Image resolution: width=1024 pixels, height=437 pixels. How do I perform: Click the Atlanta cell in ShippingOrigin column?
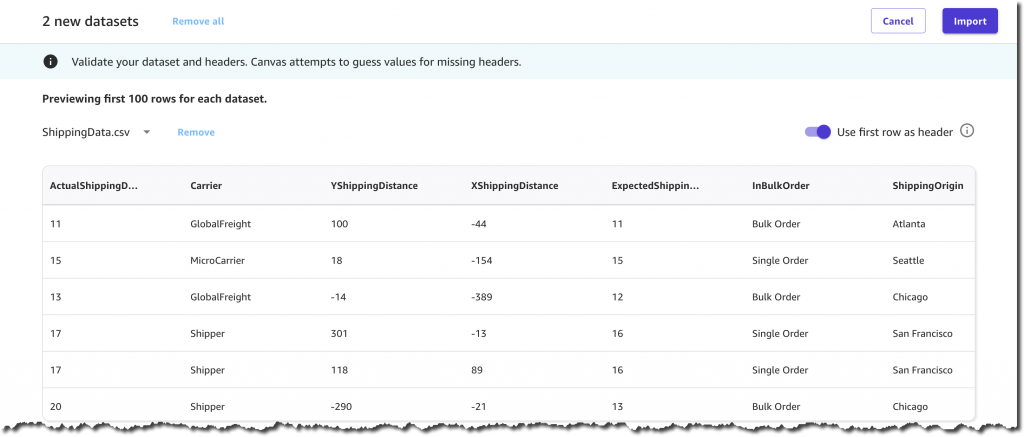pos(908,224)
